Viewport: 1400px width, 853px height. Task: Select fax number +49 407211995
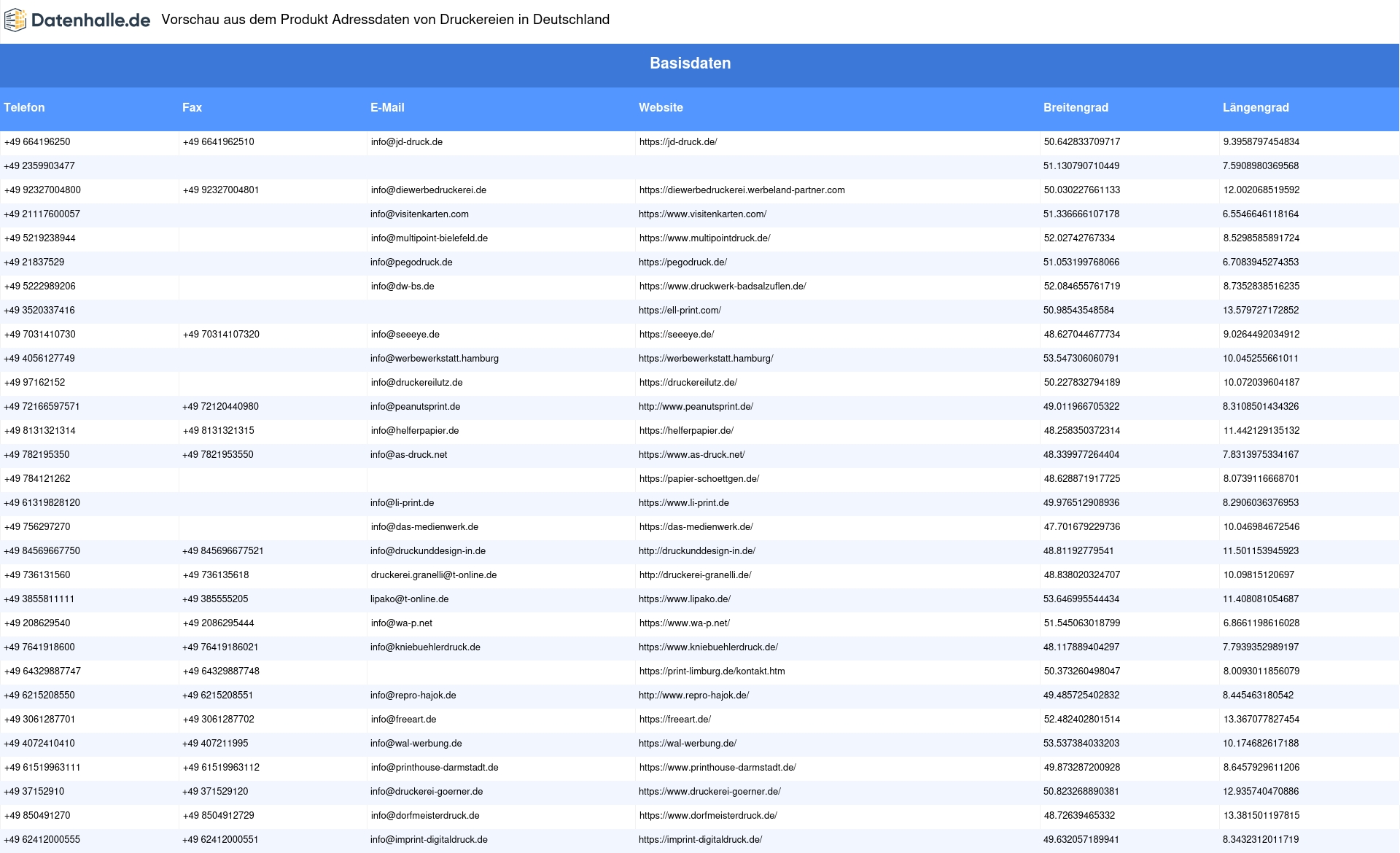[215, 744]
